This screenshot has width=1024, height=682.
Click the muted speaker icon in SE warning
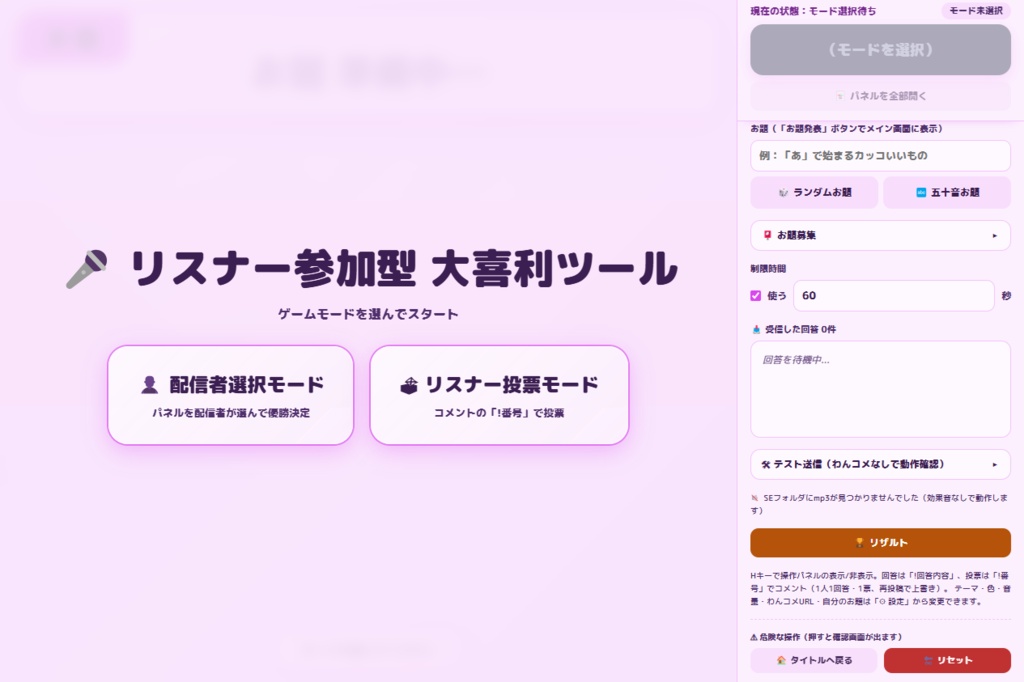point(755,498)
